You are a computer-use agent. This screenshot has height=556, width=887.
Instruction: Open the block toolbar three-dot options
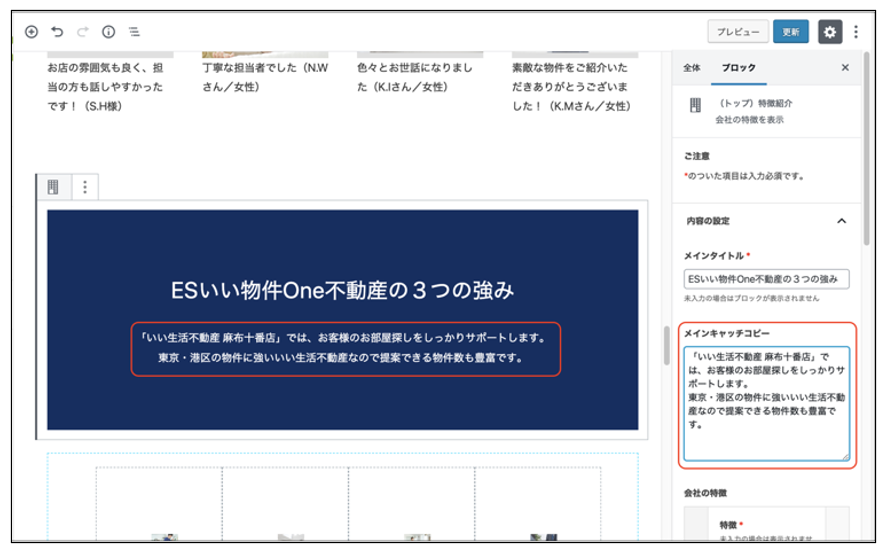click(85, 186)
